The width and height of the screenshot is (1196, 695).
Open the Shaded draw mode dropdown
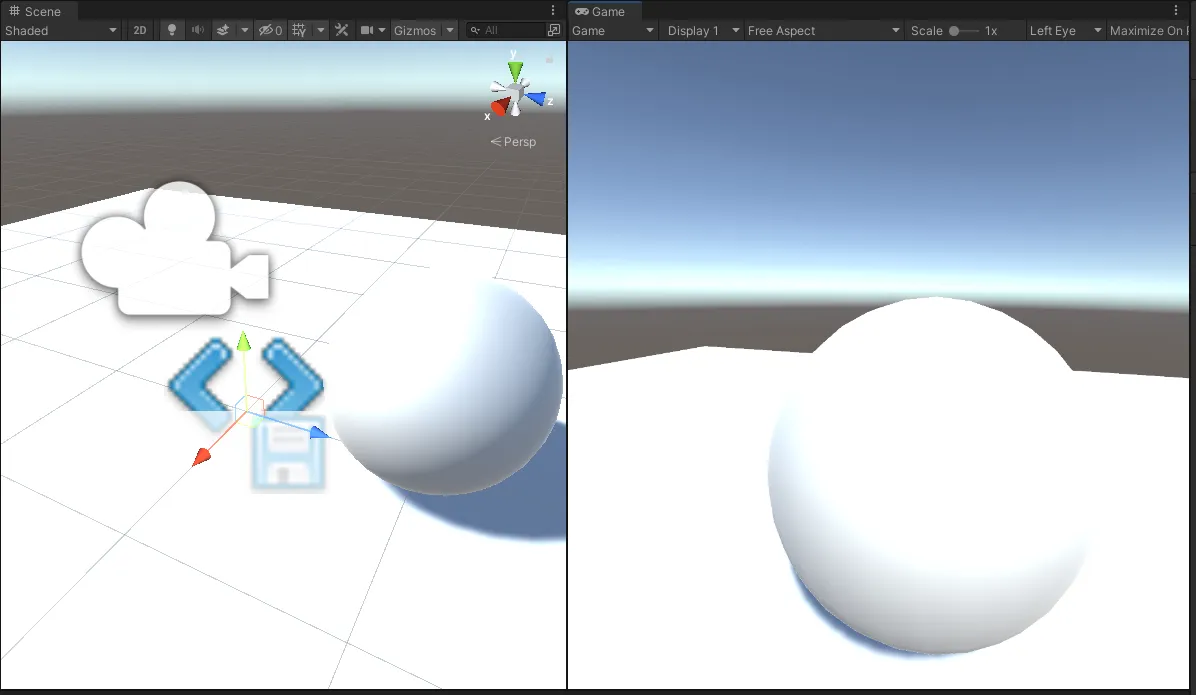coord(61,30)
